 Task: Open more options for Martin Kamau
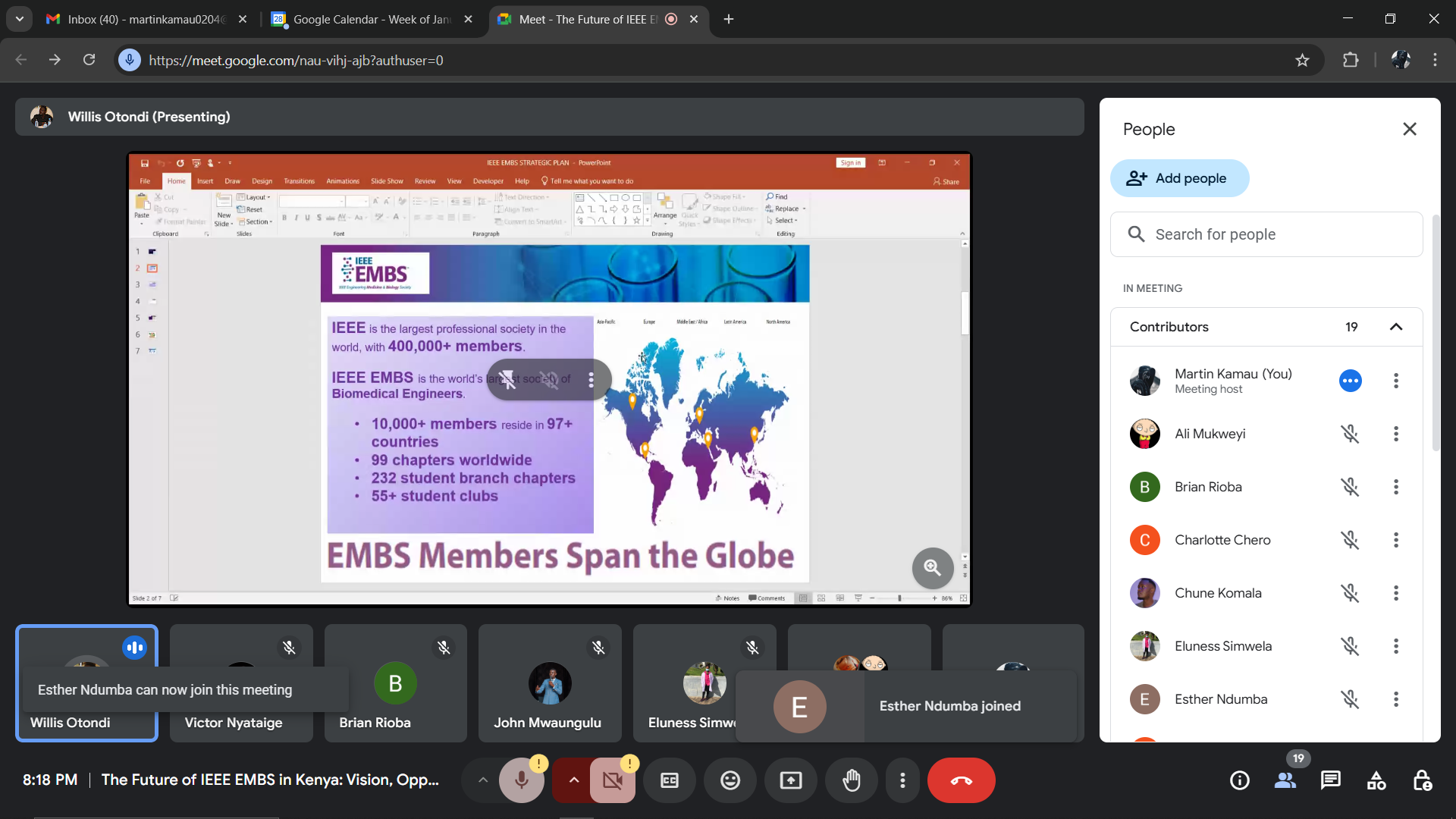[1396, 381]
